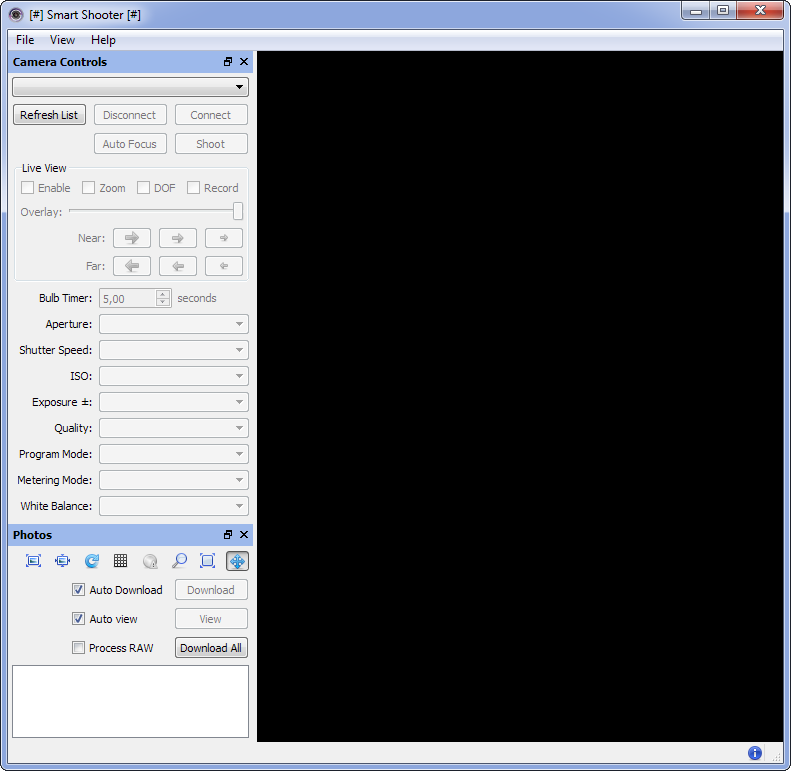Image resolution: width=791 pixels, height=771 pixels.
Task: Click the window minimize button
Action: 696,11
